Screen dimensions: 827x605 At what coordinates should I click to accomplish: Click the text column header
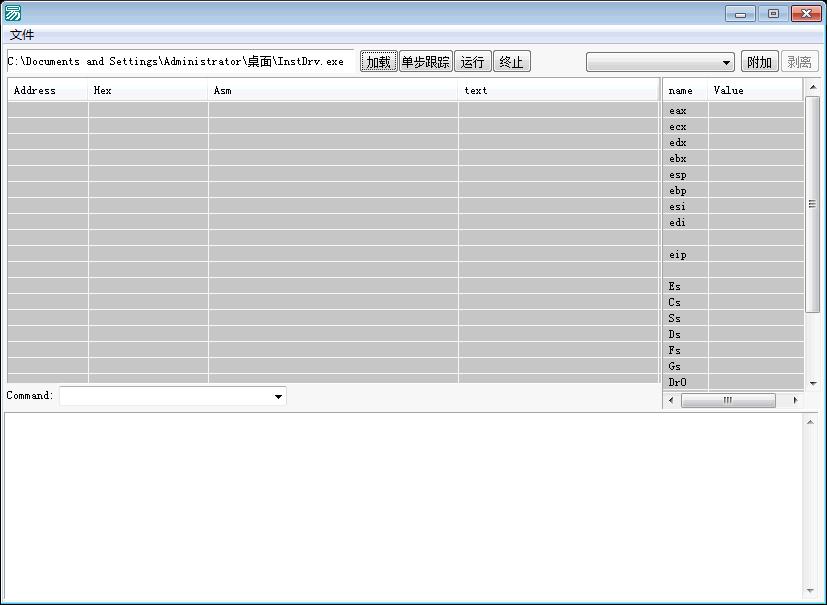[559, 90]
